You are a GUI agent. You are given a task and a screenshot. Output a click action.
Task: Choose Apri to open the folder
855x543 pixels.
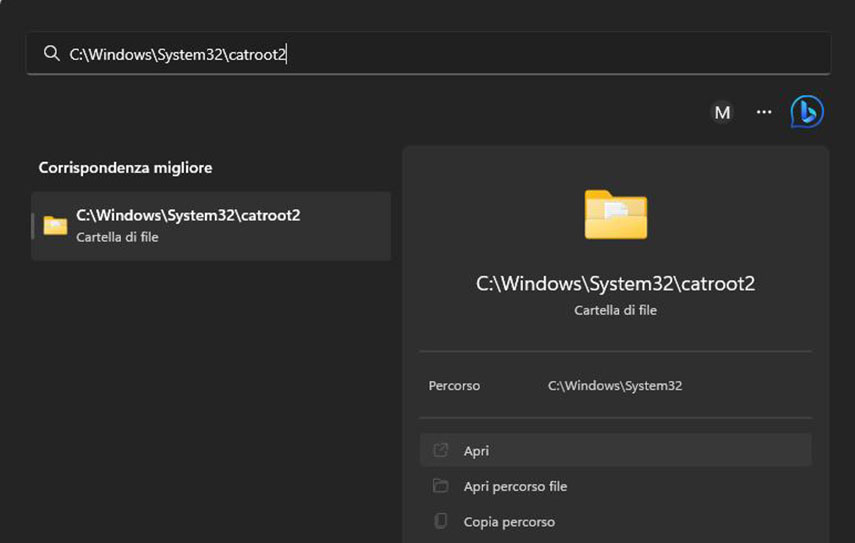pyautogui.click(x=476, y=451)
